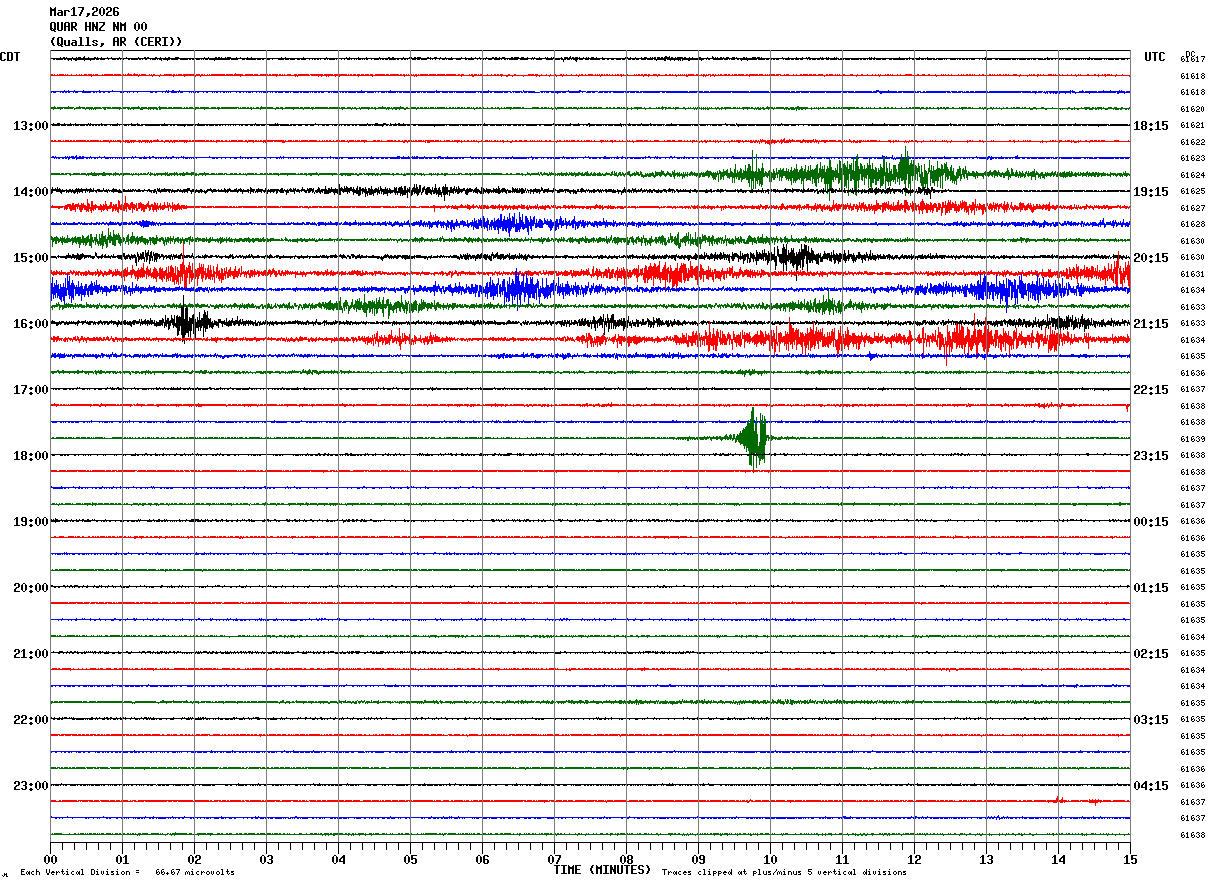Image resolution: width=1210 pixels, height=886 pixels.
Task: Click the 61617 DC value label
Action: pyautogui.click(x=1192, y=60)
